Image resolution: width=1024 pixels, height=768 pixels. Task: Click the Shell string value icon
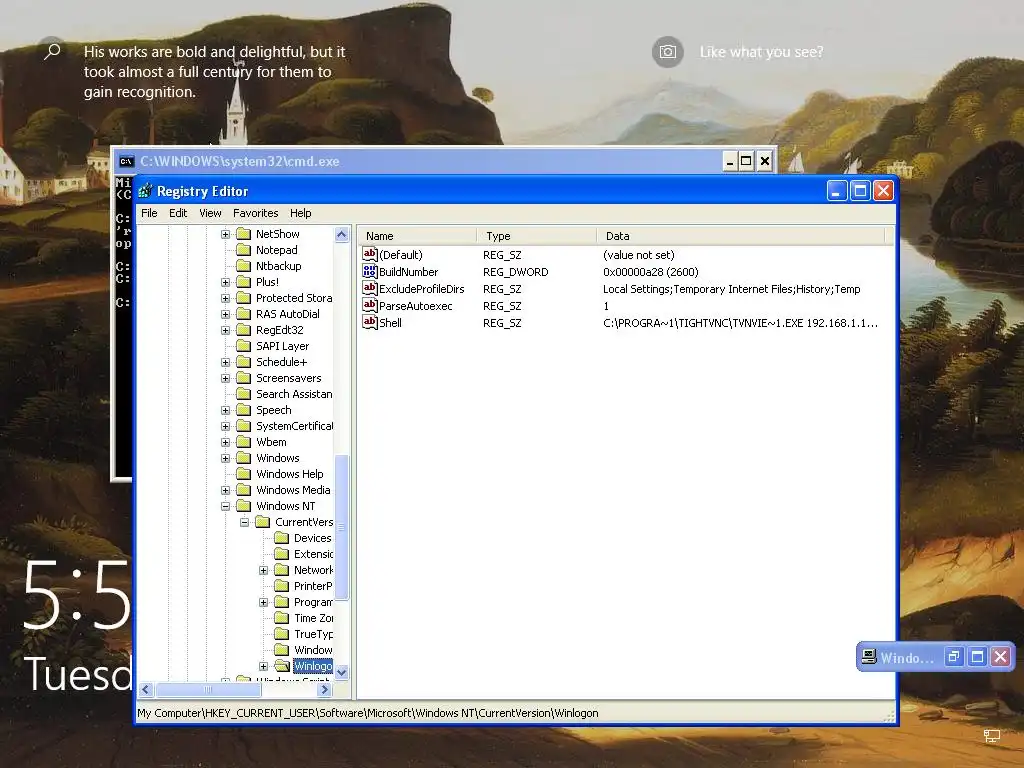coord(370,322)
